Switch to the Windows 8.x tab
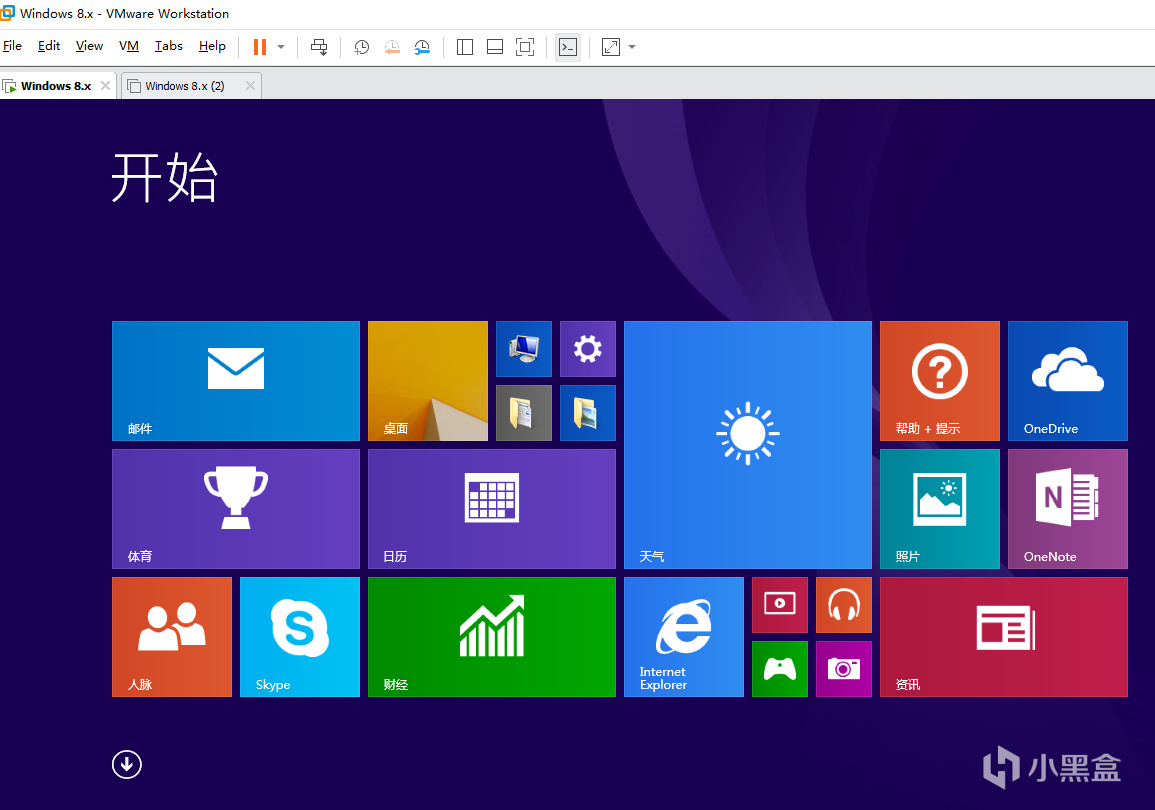 [56, 86]
